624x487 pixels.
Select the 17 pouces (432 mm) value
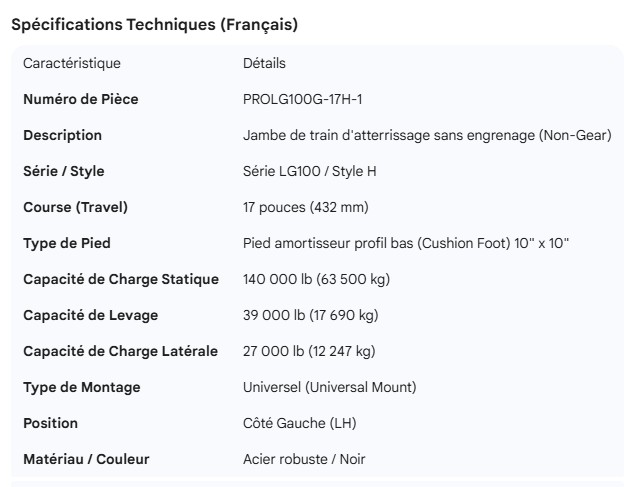306,207
